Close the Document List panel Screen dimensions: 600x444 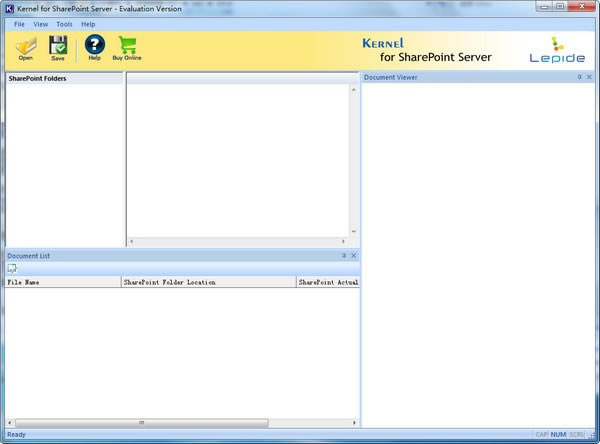(354, 256)
